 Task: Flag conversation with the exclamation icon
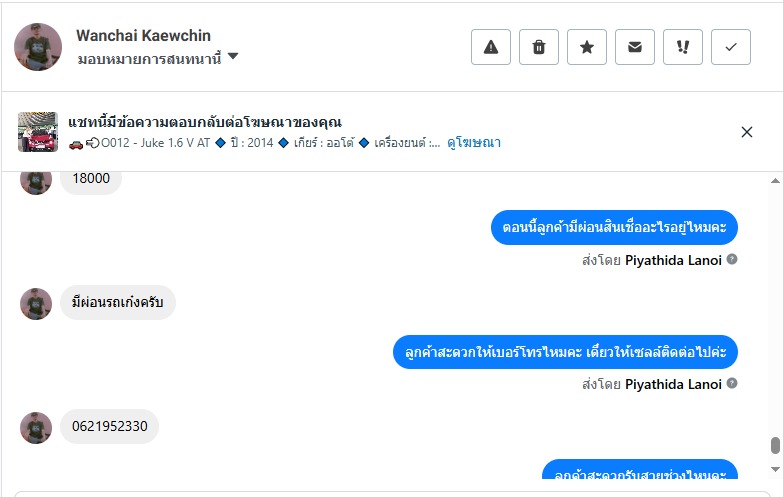point(683,47)
